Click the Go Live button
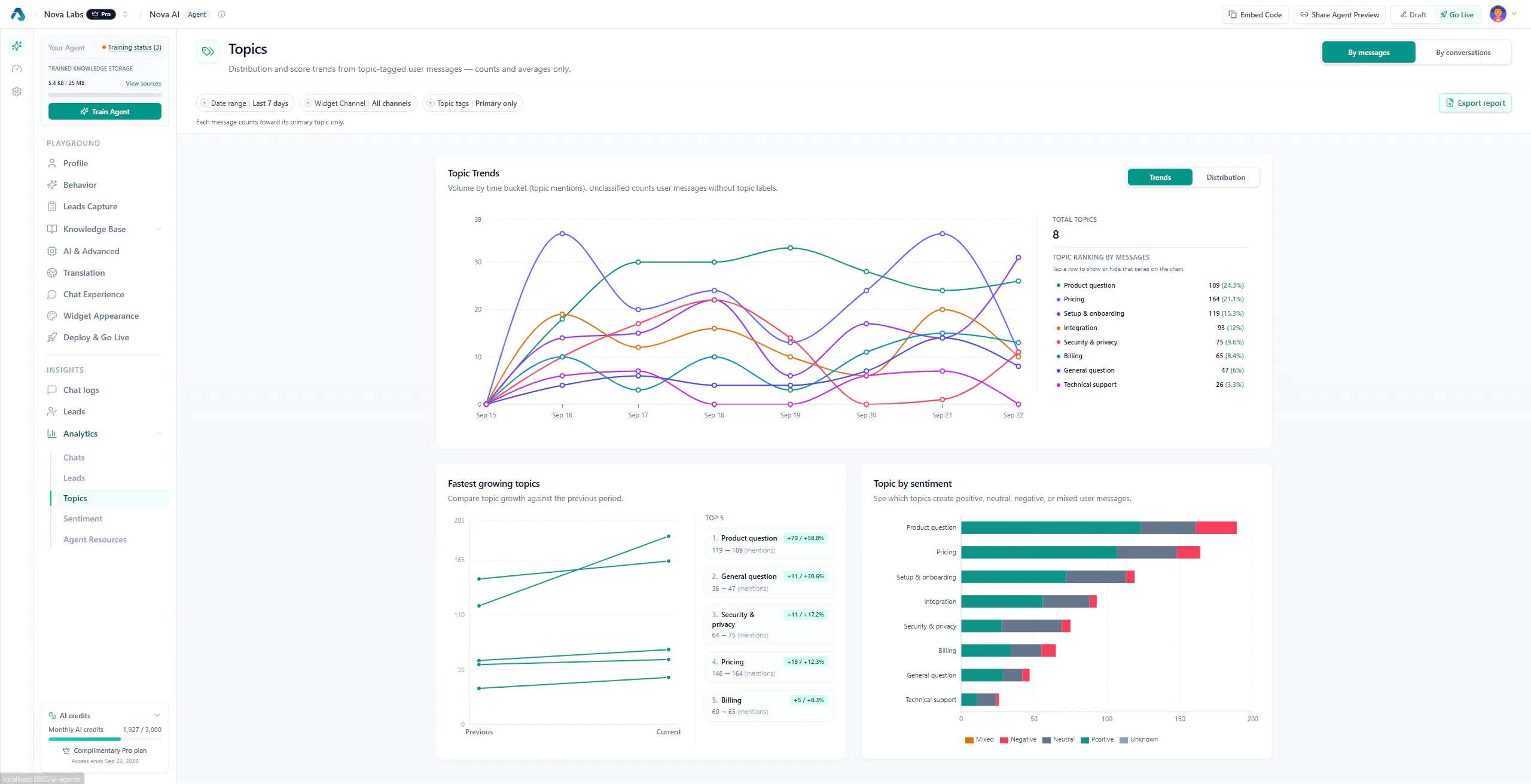The image size is (1531, 784). point(1457,14)
